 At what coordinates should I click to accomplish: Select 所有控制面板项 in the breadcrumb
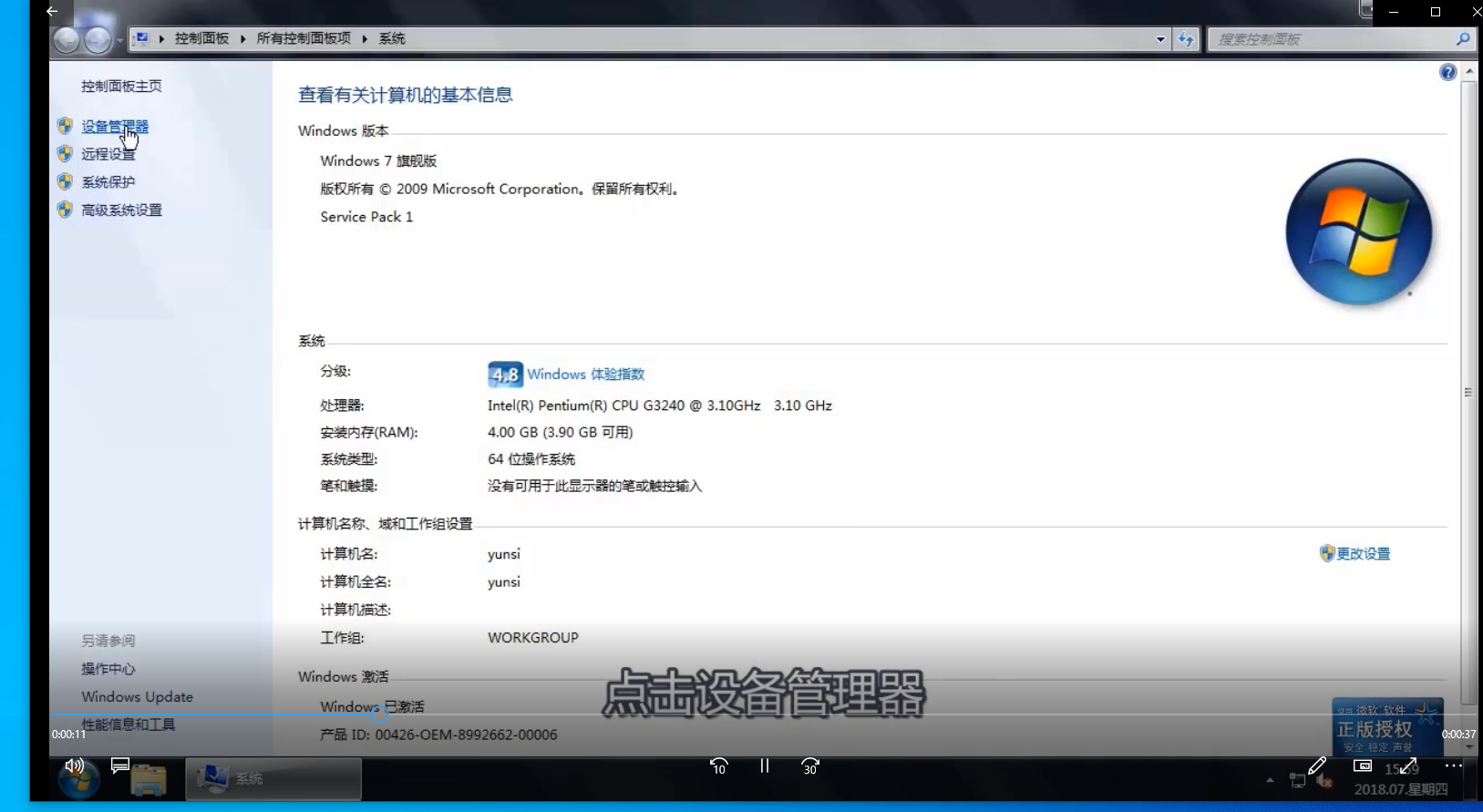(304, 38)
